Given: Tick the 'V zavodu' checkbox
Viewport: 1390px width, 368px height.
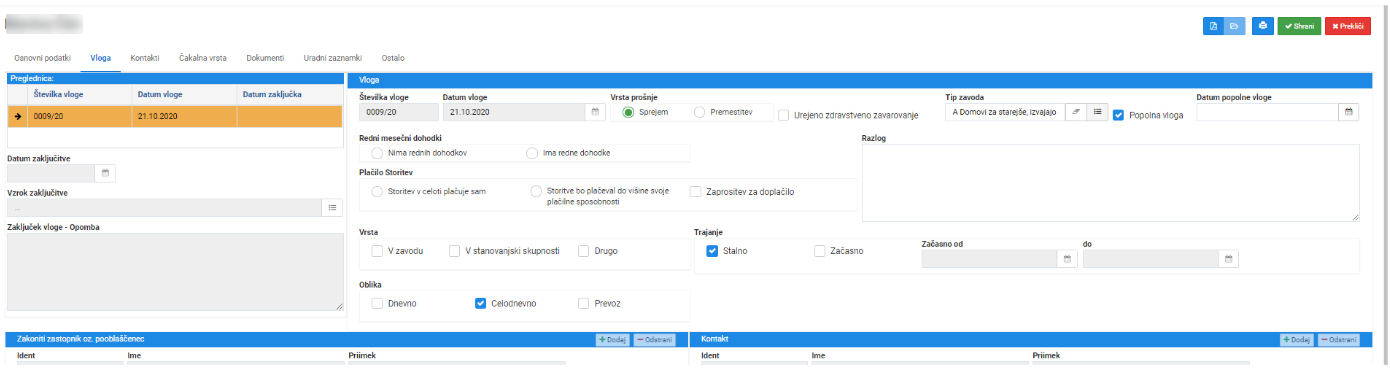Looking at the screenshot, I should point(377,250).
